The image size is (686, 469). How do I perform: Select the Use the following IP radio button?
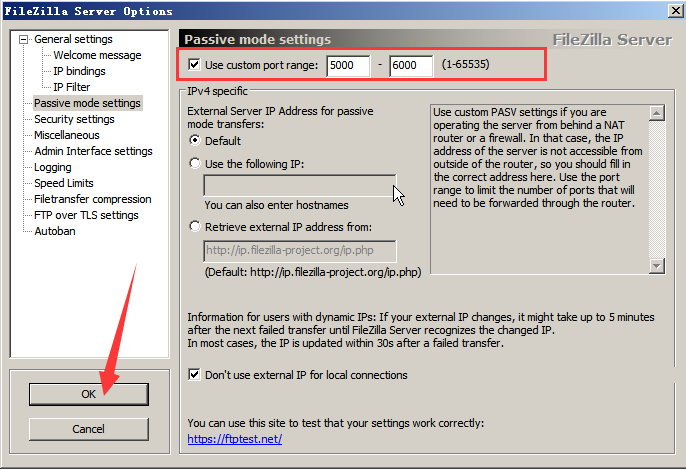point(195,164)
